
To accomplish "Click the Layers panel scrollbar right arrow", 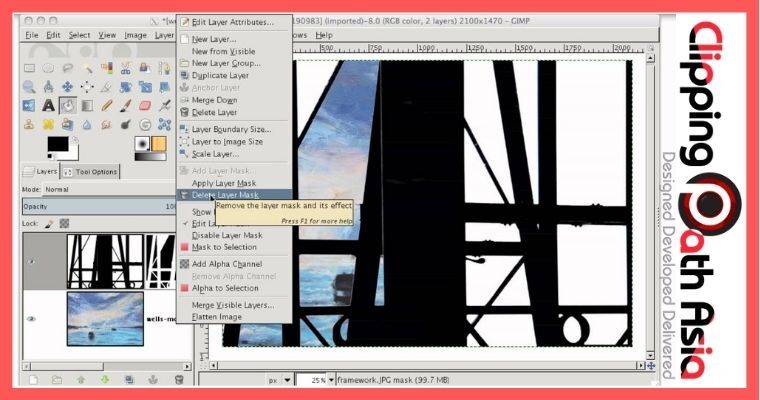I will click(x=187, y=367).
